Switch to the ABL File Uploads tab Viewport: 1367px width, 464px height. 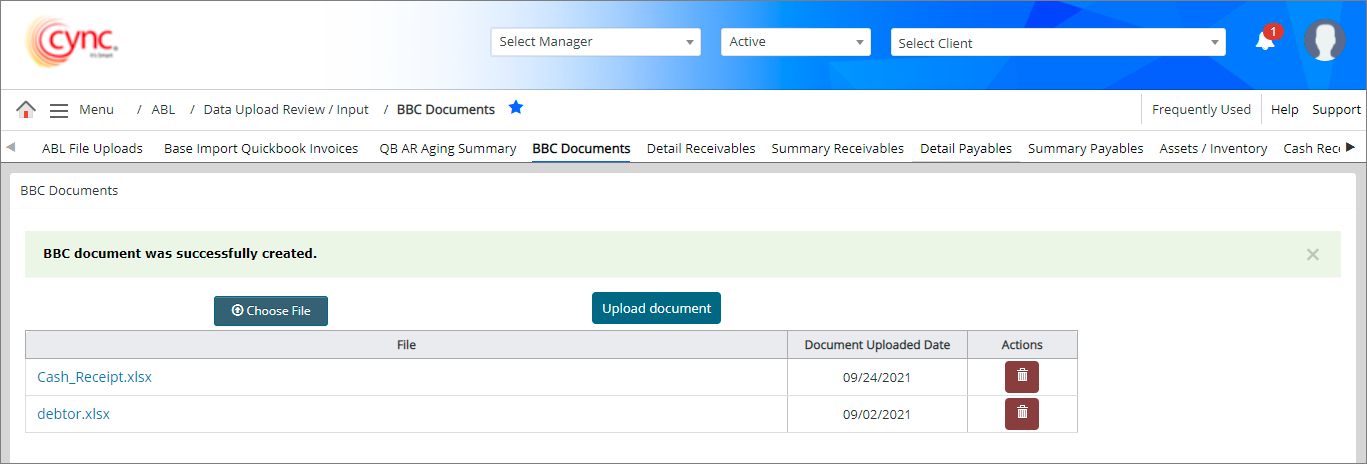(x=92, y=149)
